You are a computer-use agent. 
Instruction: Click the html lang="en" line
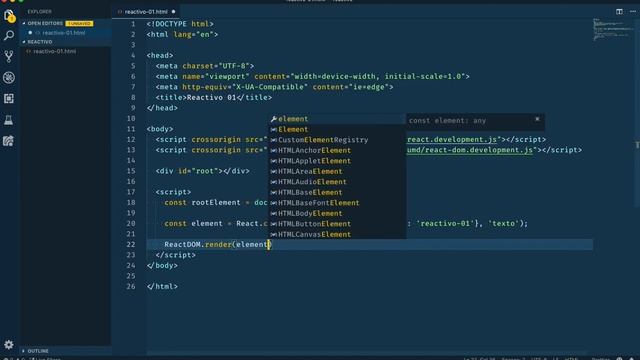[x=182, y=35]
